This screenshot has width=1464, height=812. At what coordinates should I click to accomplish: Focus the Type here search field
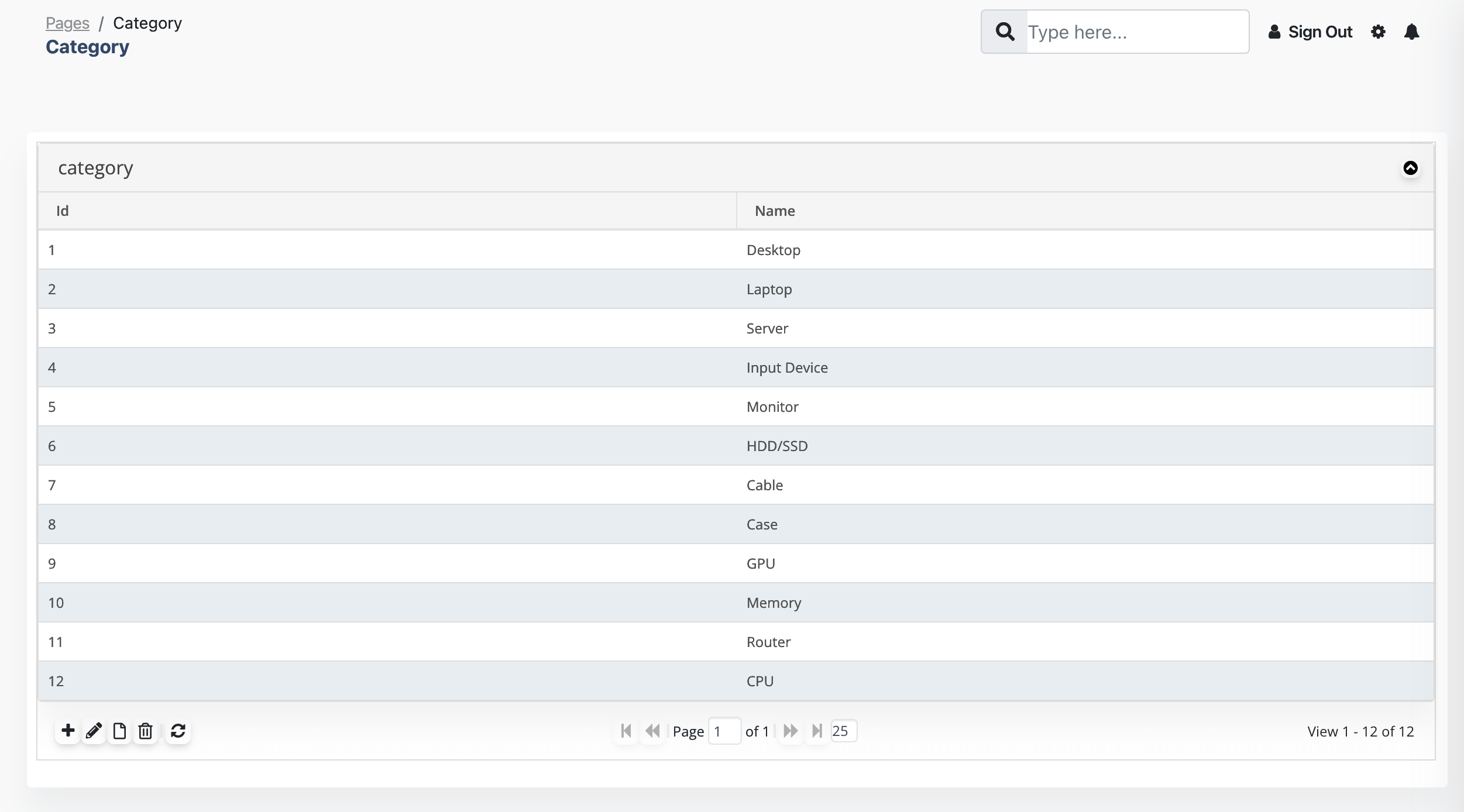pos(1137,32)
